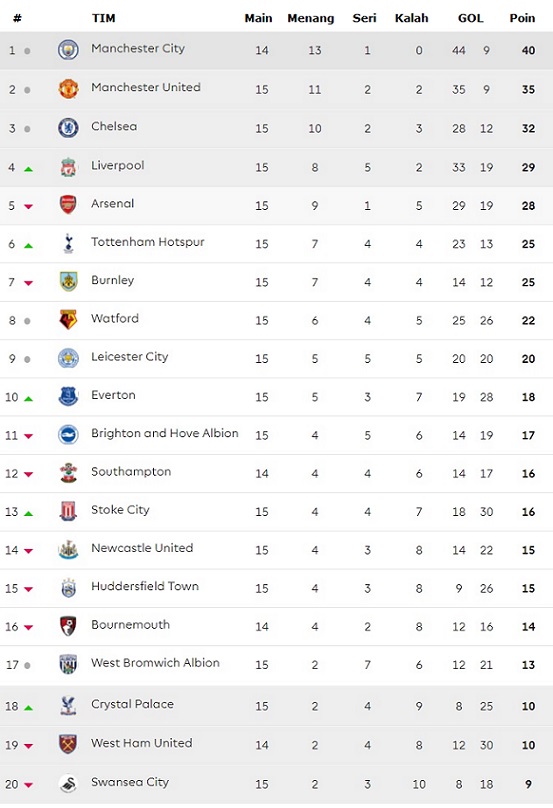
Task: Click the GOL column header
Action: click(x=471, y=18)
